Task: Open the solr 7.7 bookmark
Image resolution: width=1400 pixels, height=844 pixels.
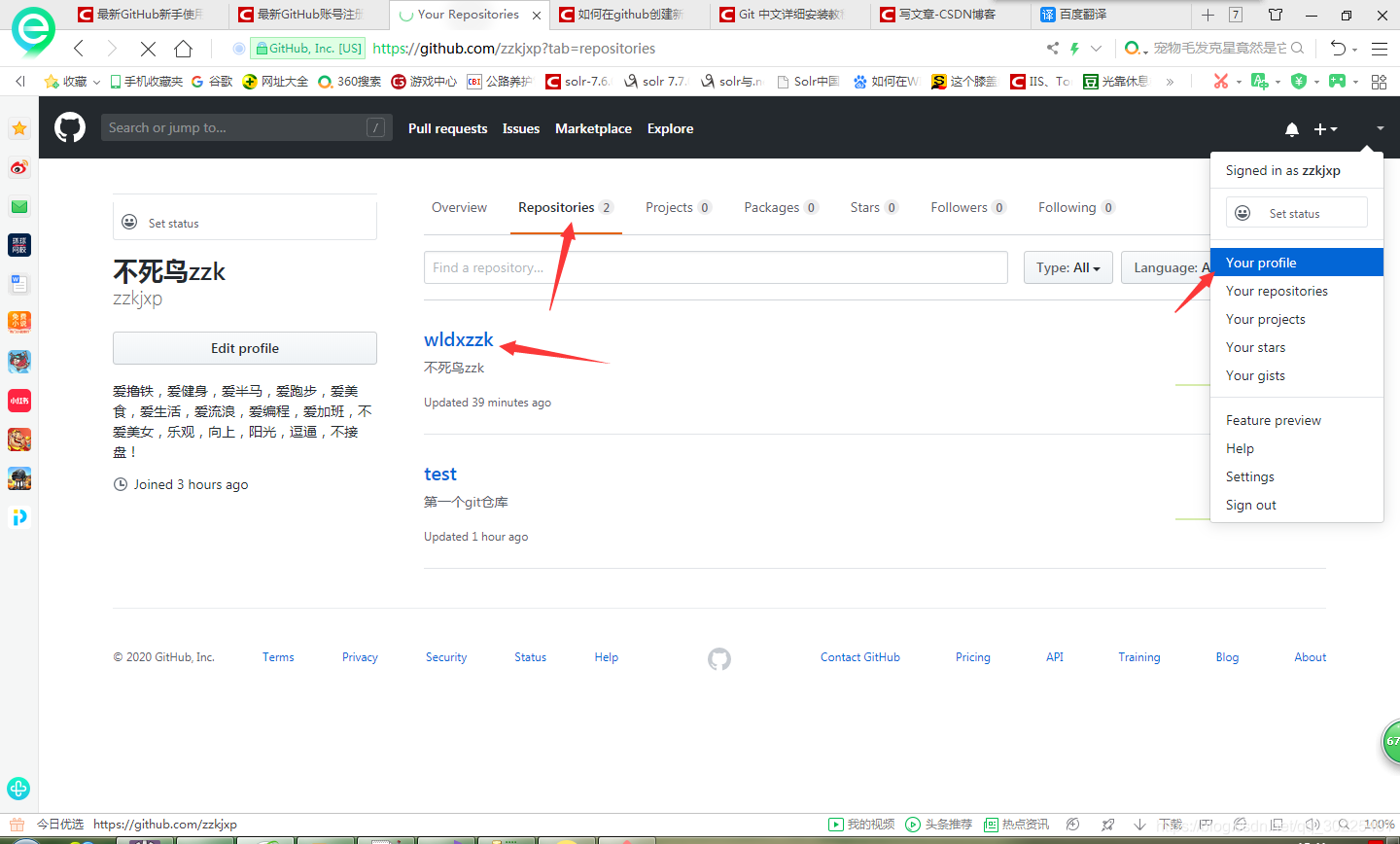Action: pos(655,82)
